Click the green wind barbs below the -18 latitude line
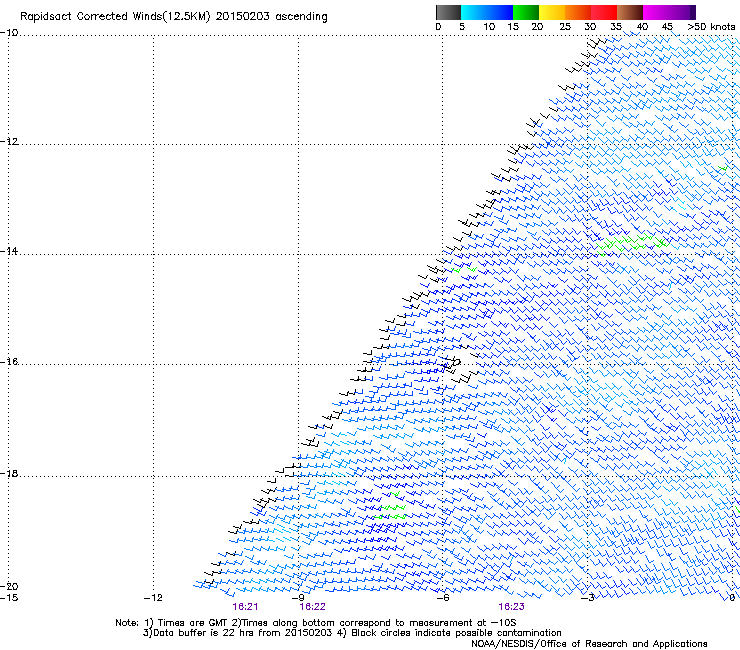Screen dimensions: 740x650 point(391,507)
